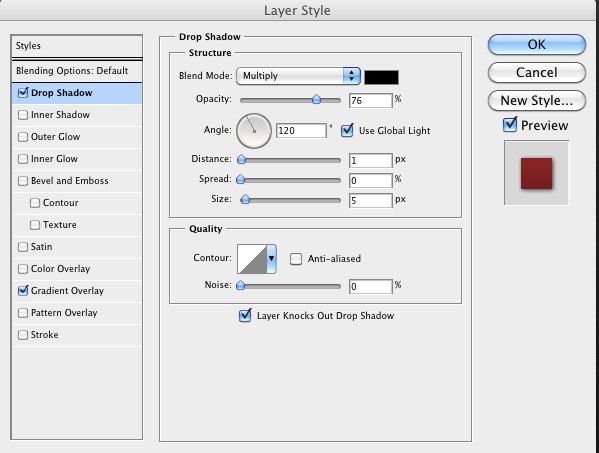Open the Blend Mode Multiply dropdown
This screenshot has width=599, height=453.
point(298,76)
